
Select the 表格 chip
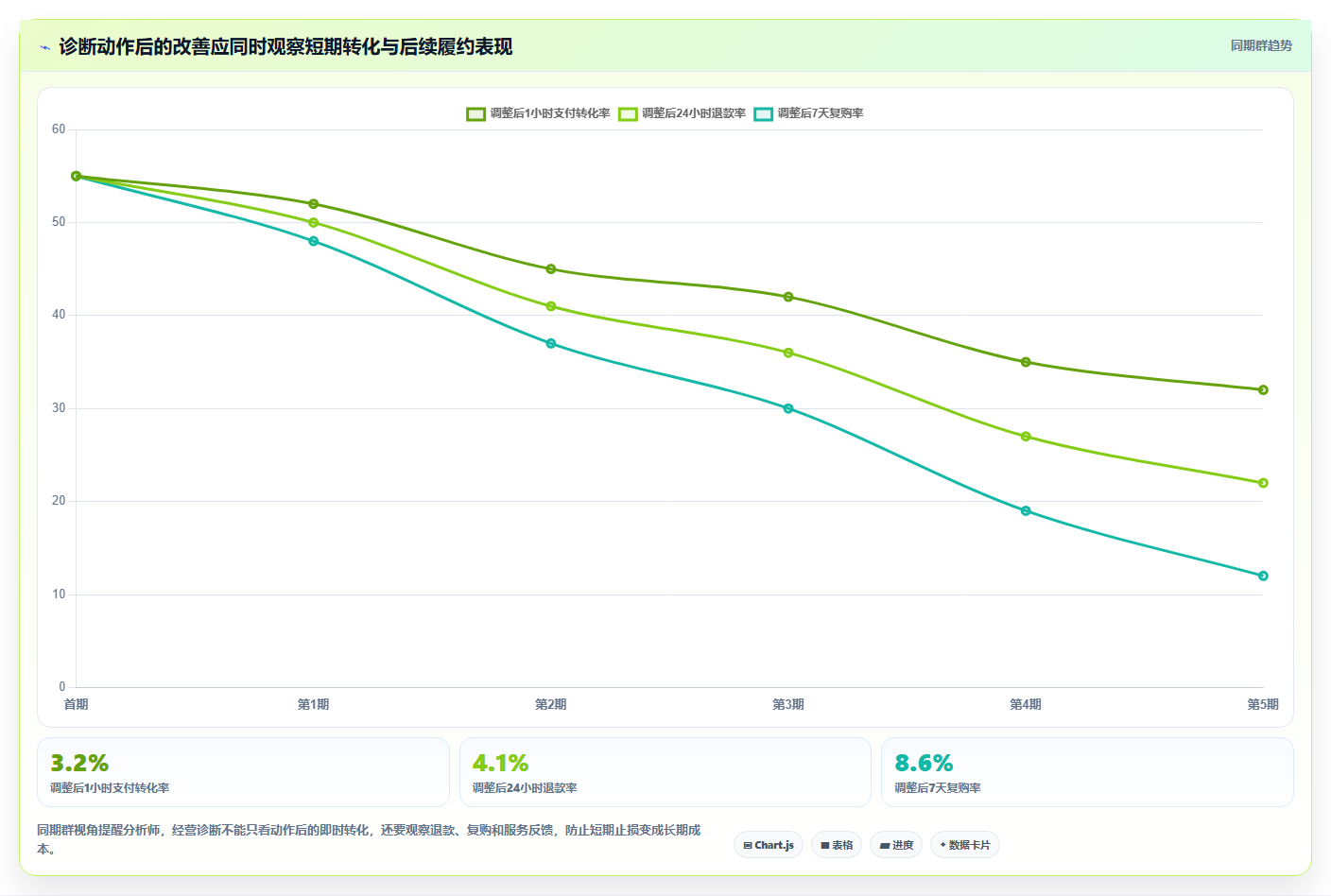pos(837,845)
